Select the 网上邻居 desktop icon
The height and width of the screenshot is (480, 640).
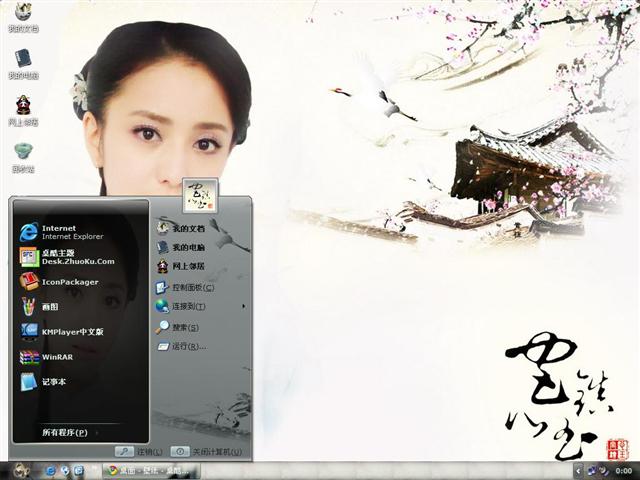click(x=23, y=111)
